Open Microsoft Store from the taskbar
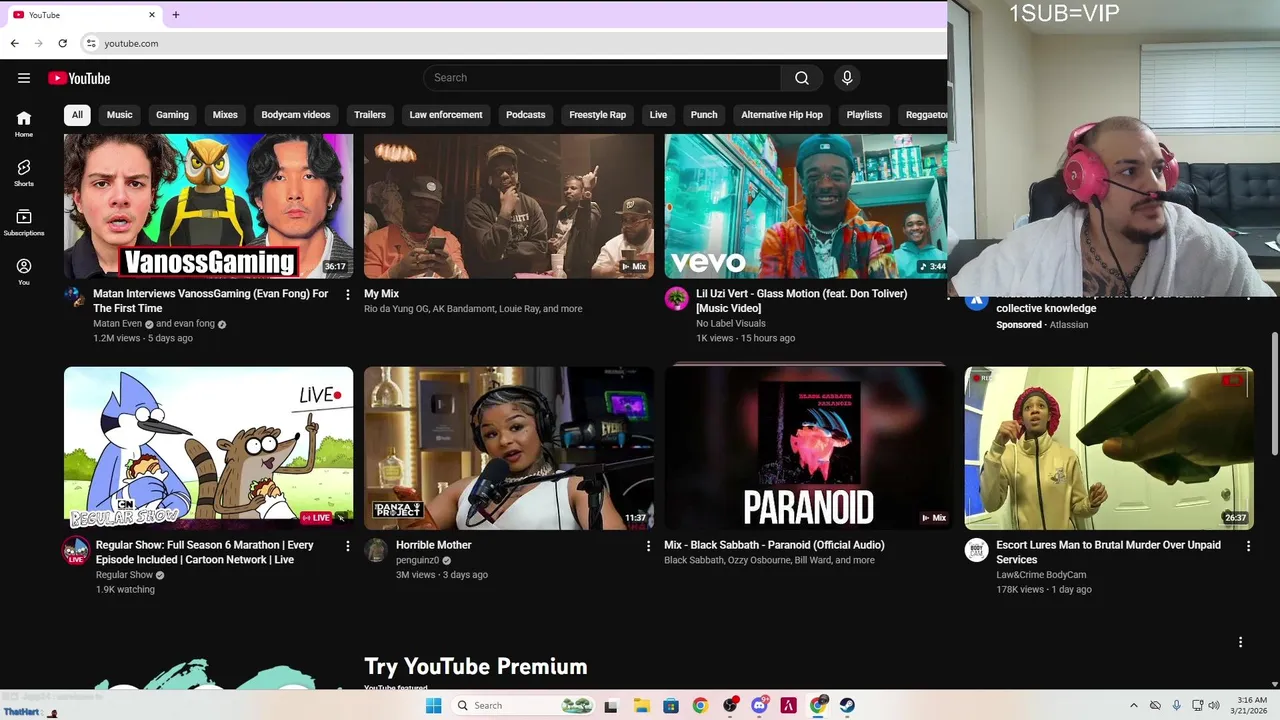The width and height of the screenshot is (1280, 720). [670, 705]
